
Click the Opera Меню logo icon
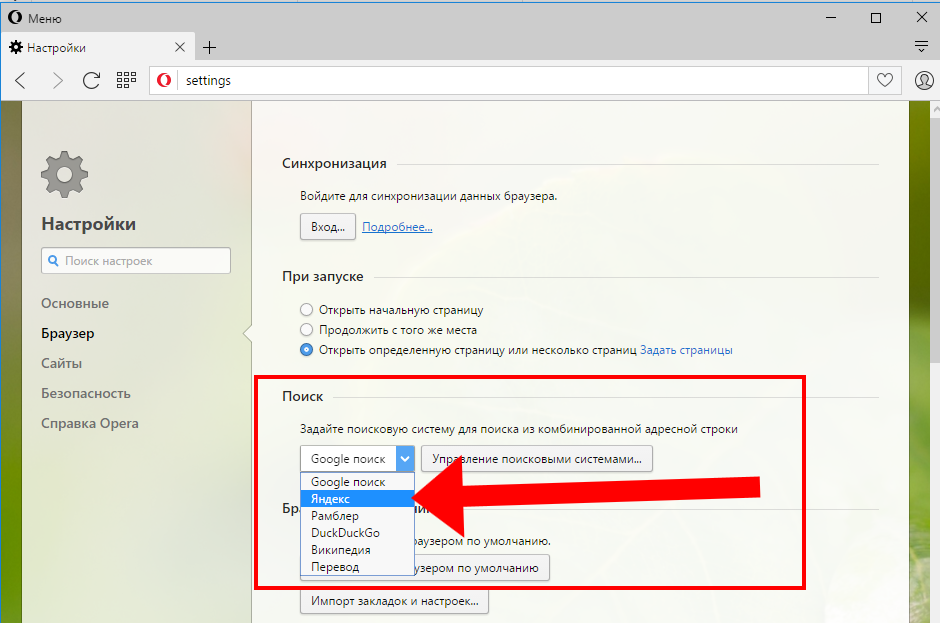tap(15, 17)
